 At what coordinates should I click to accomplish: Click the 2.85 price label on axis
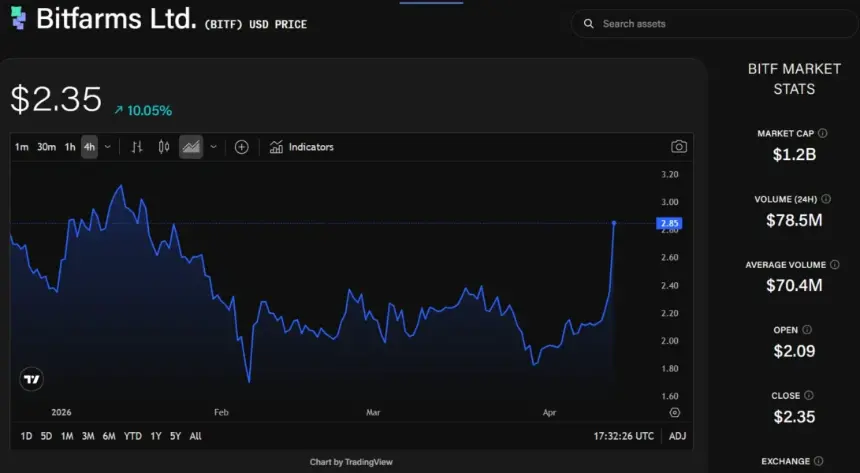[669, 223]
